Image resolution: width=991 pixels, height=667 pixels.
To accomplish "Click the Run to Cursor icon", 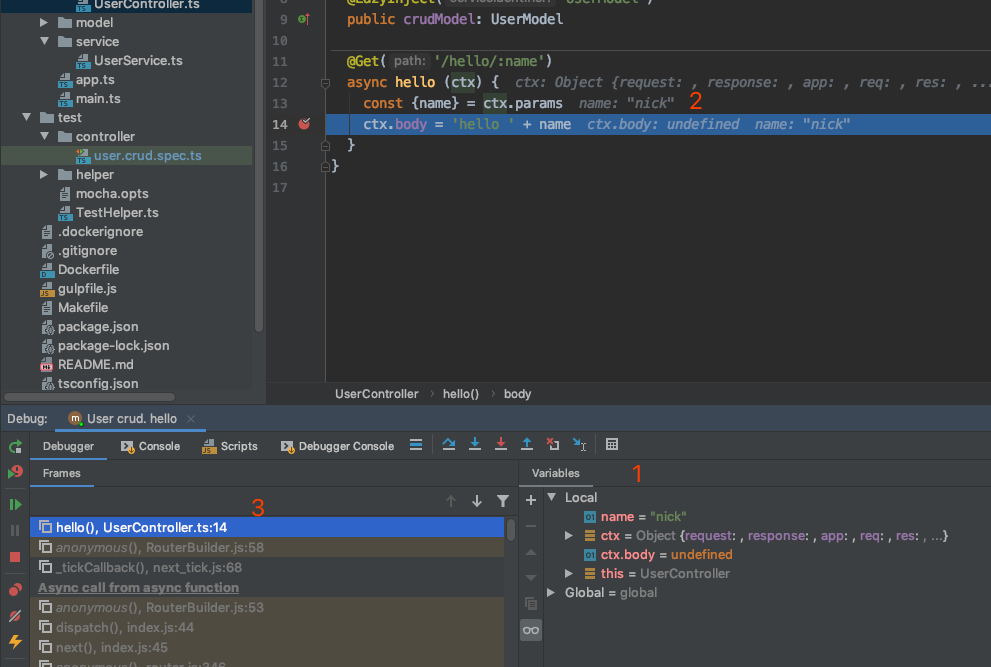I will point(579,445).
